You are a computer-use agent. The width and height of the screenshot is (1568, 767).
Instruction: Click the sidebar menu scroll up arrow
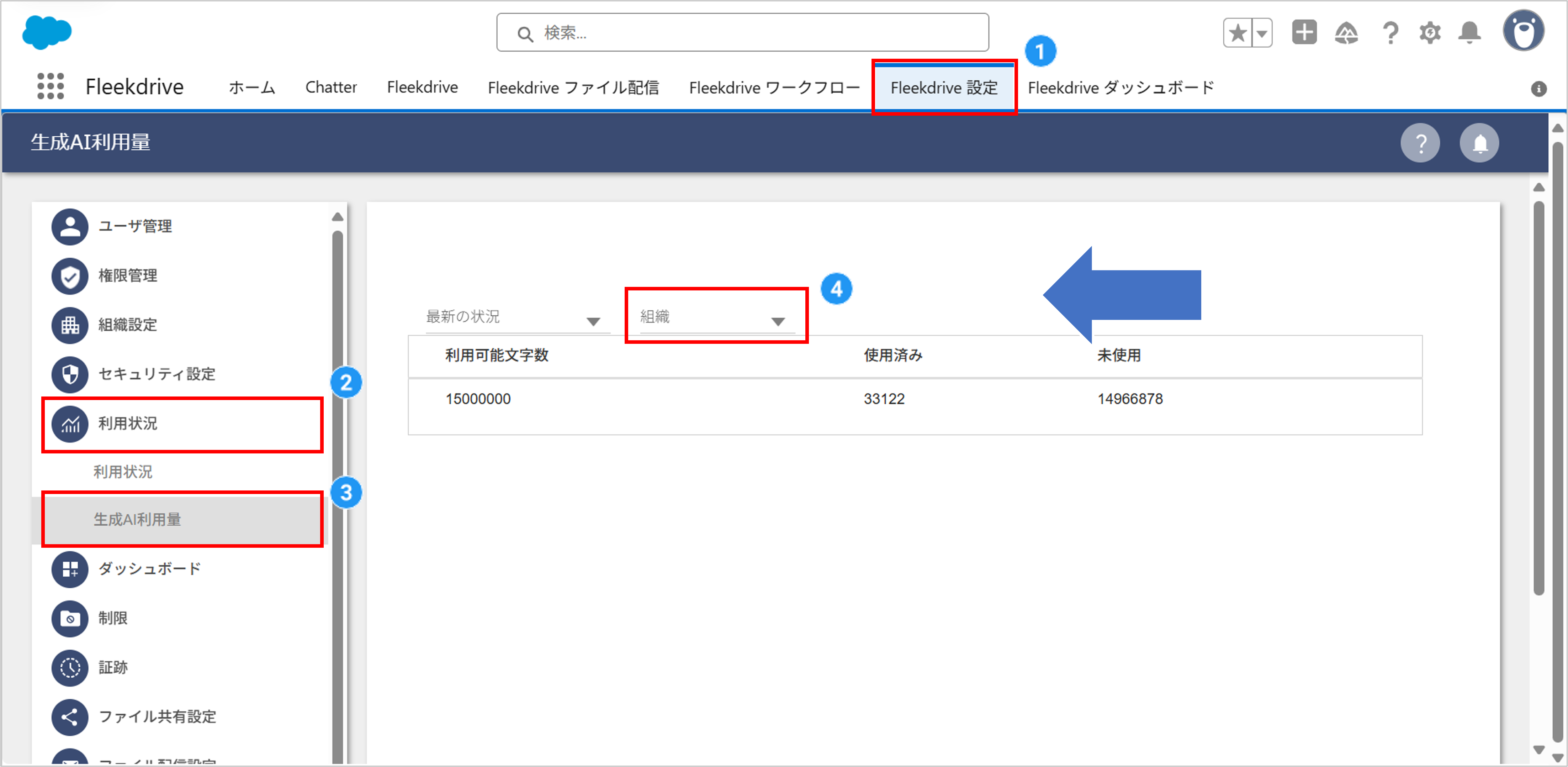[338, 217]
